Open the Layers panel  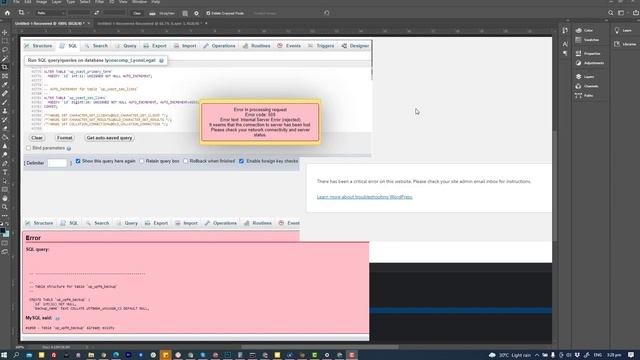tap(585, 77)
